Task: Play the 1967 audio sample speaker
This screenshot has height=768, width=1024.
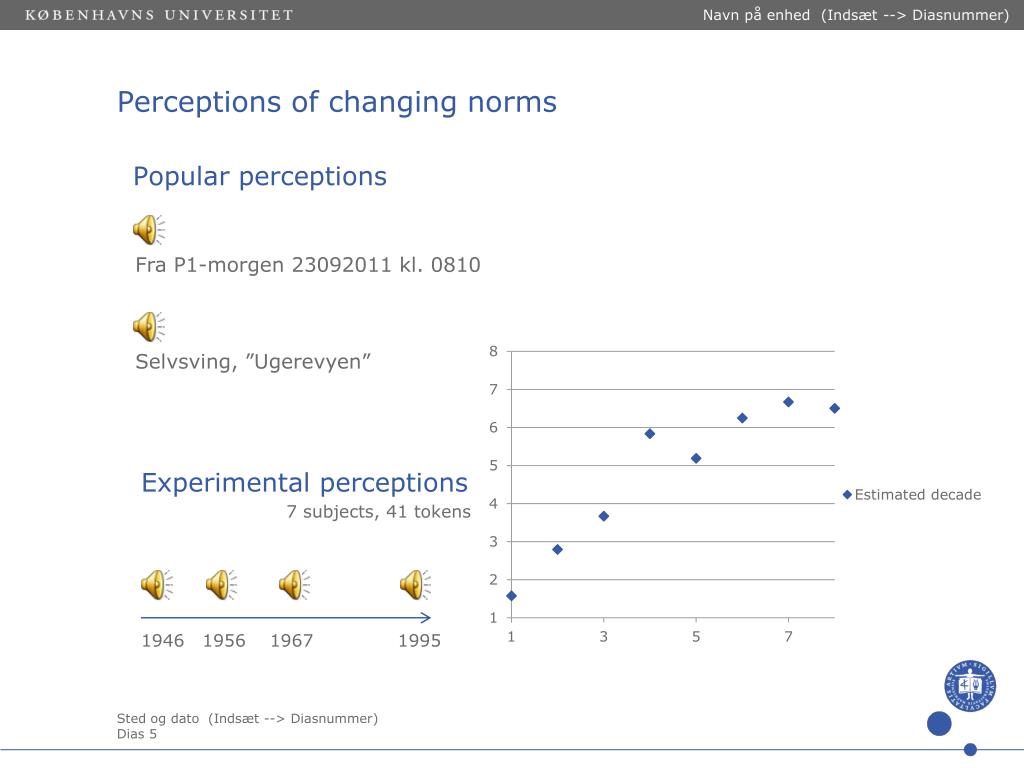Action: pos(295,584)
